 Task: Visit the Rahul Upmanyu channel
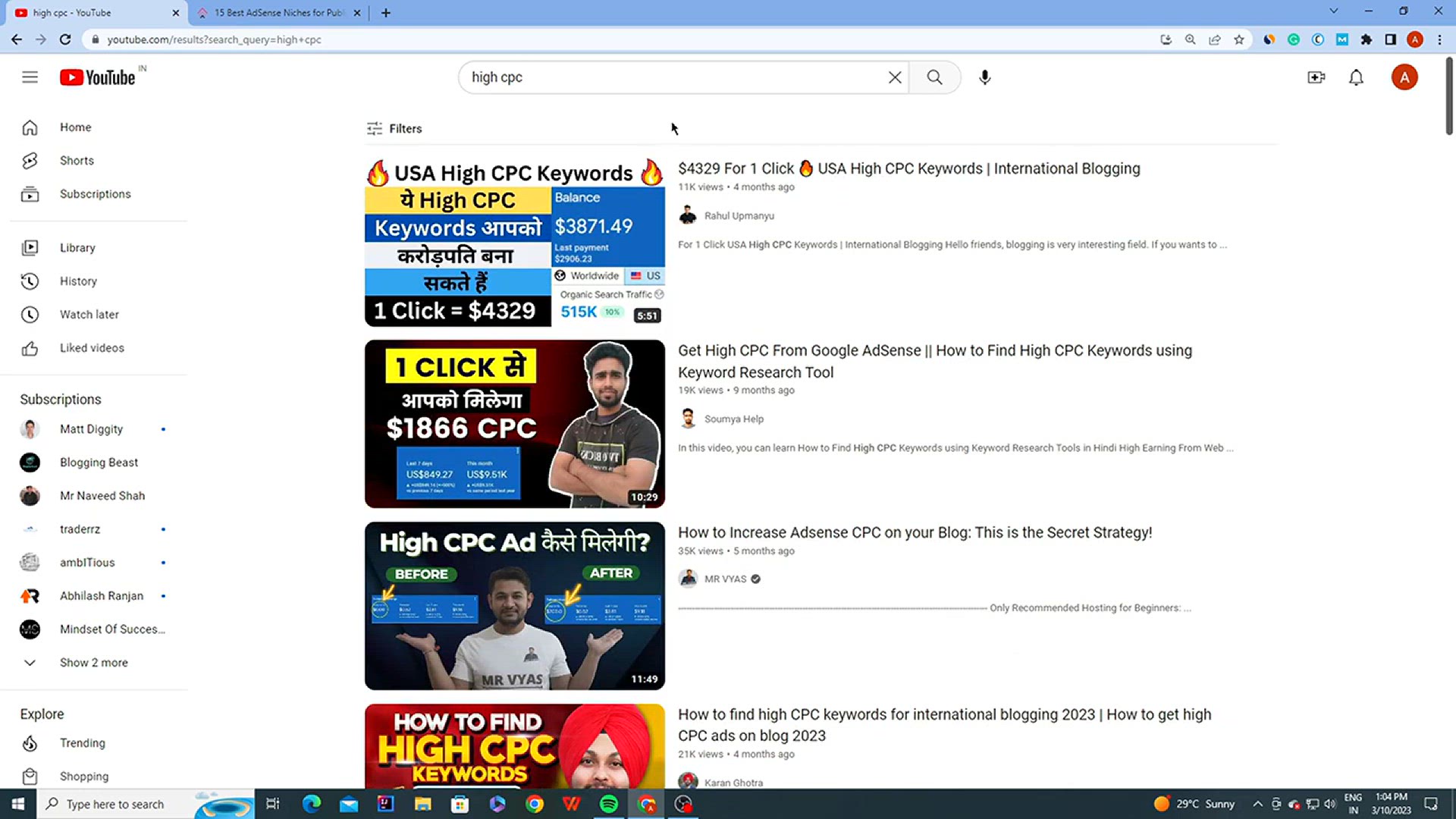[739, 216]
